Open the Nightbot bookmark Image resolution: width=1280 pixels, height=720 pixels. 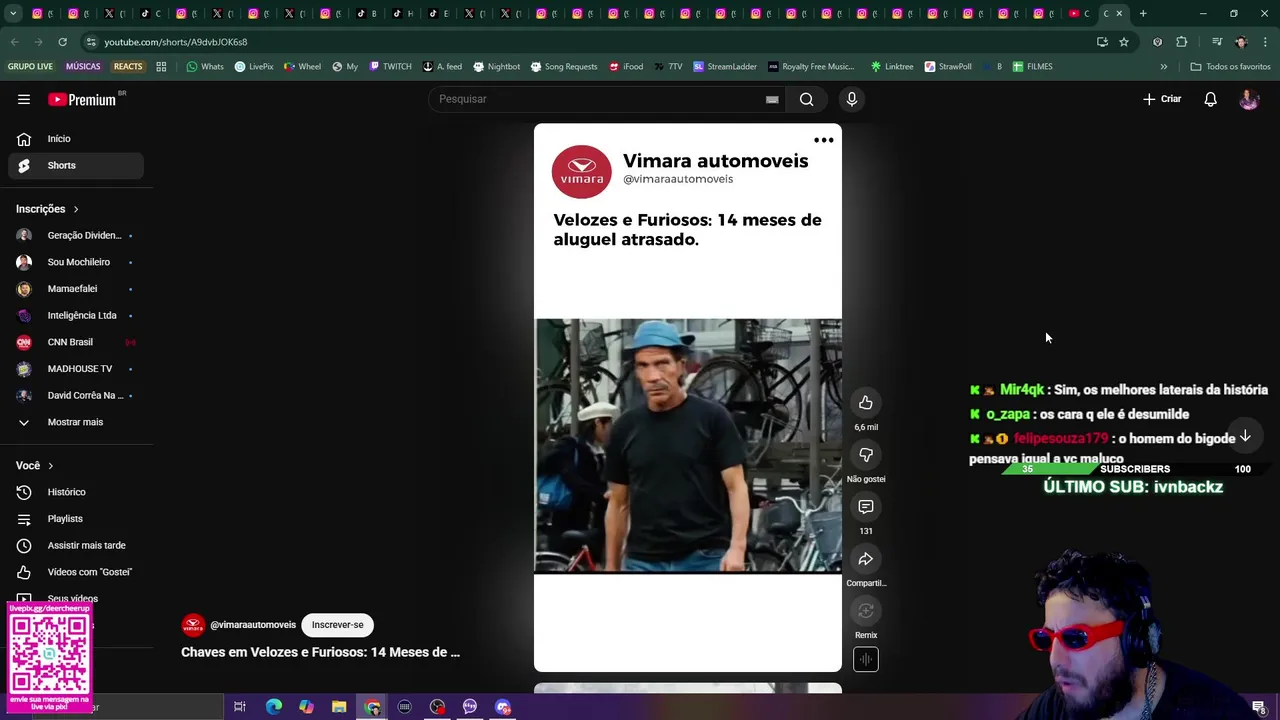(496, 67)
